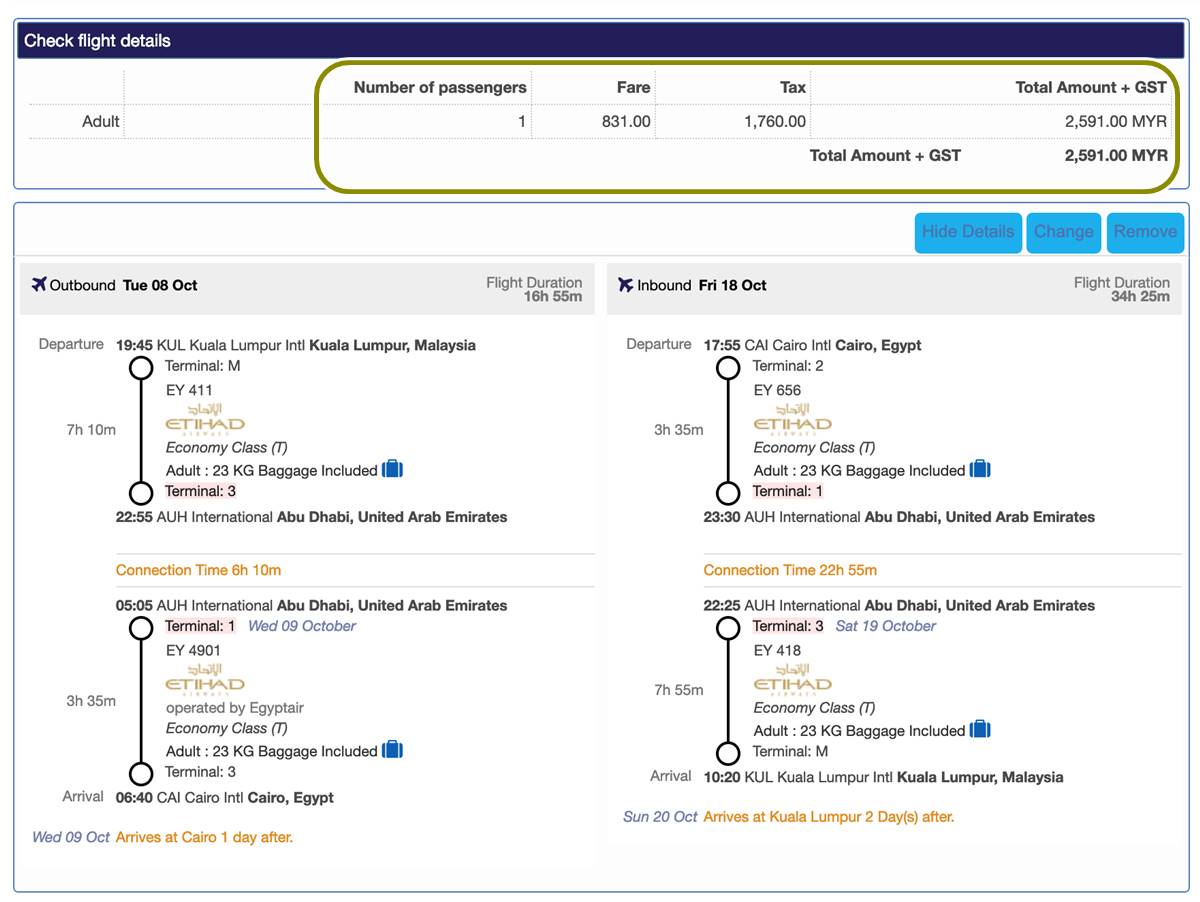Viewport: 1200px width, 902px height.
Task: Select bold total 2,591.00 MYR in summary row
Action: click(1116, 155)
